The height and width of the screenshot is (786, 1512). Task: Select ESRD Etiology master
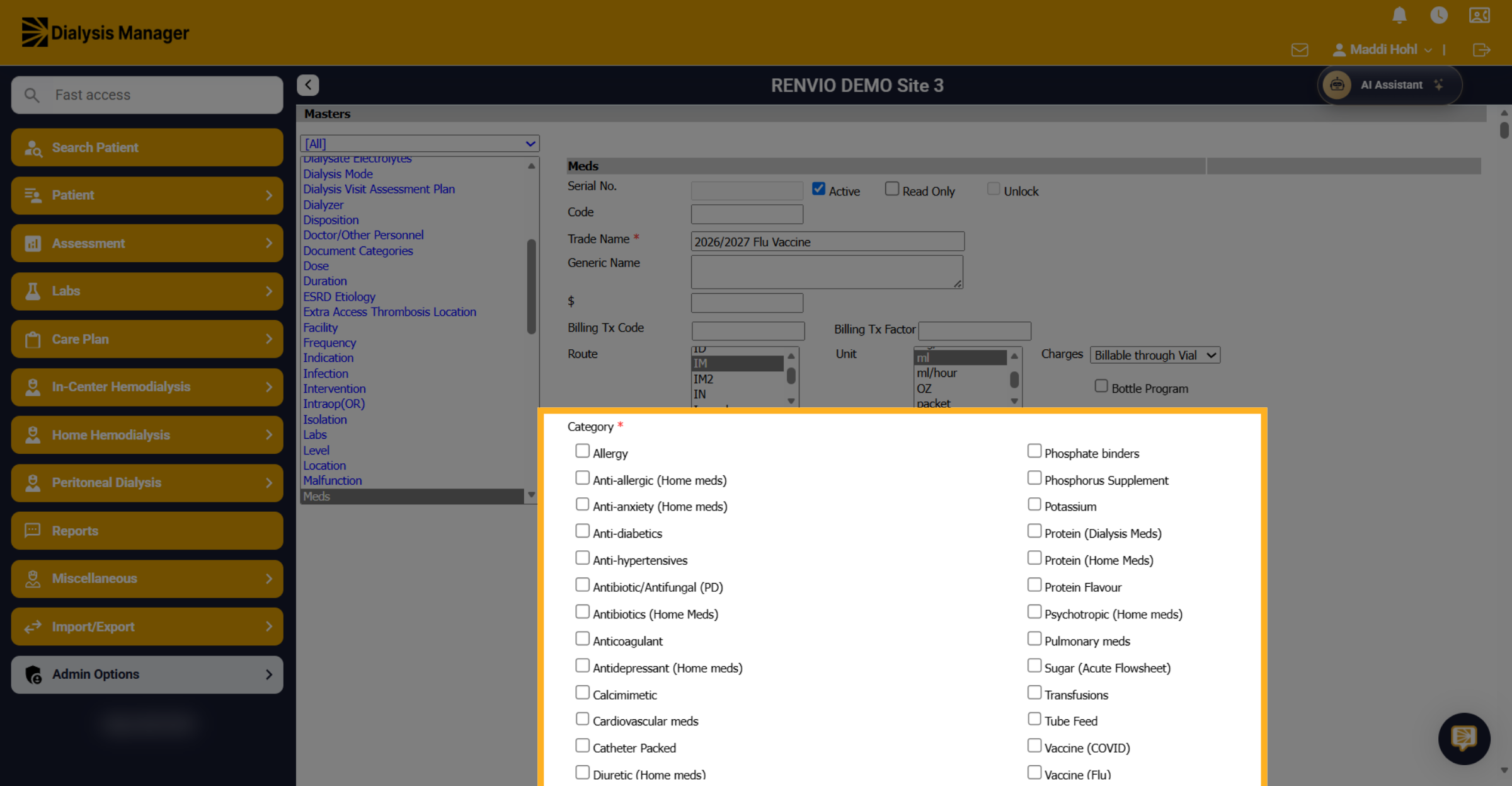coord(339,297)
